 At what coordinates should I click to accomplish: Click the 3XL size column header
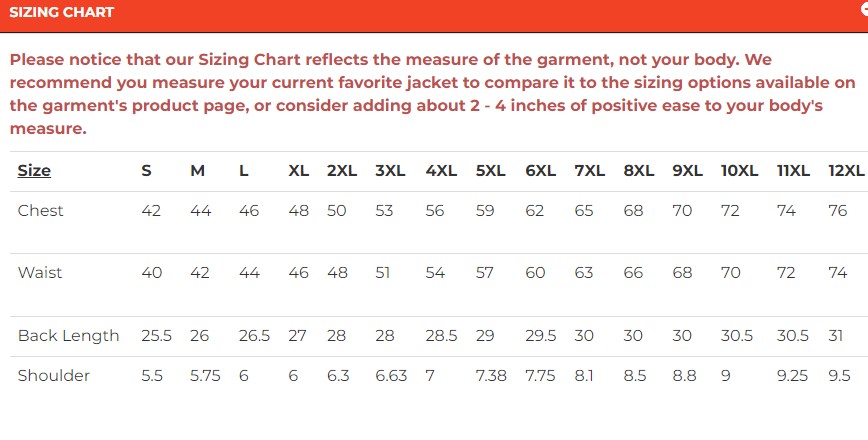[391, 171]
